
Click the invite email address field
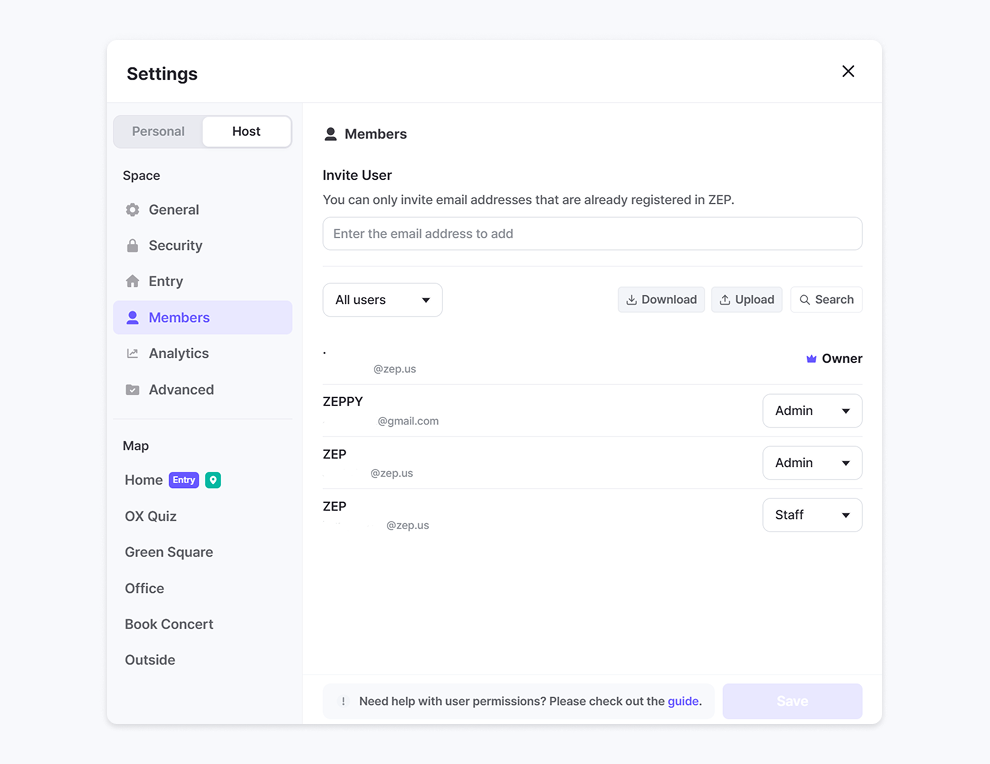pyautogui.click(x=592, y=234)
